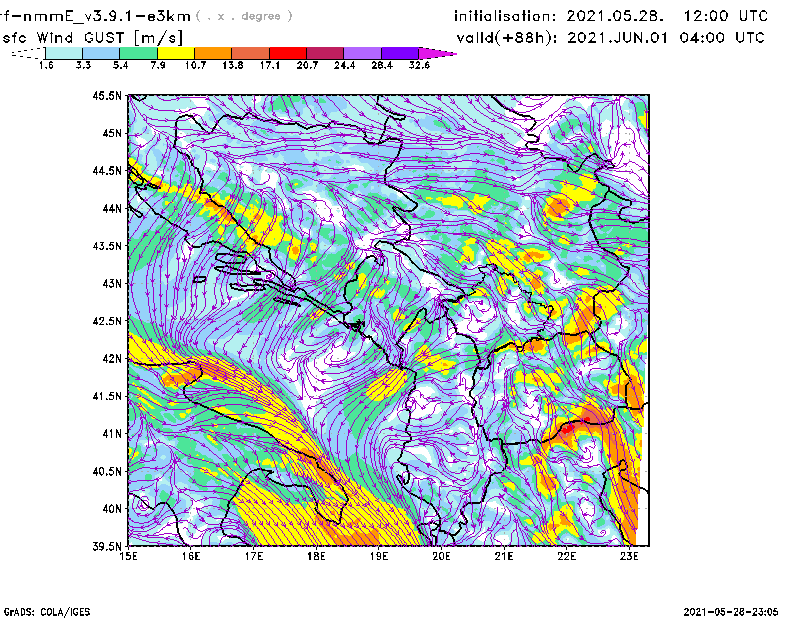The height and width of the screenshot is (618, 800).
Task: Click the model name 'nmmE_v3.9.1-e3km' text
Action: 106,16
